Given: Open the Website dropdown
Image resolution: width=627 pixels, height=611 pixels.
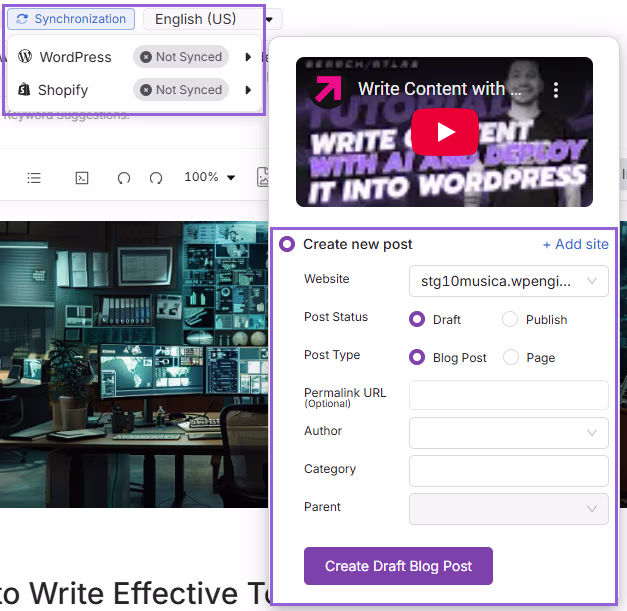Looking at the screenshot, I should pyautogui.click(x=508, y=282).
